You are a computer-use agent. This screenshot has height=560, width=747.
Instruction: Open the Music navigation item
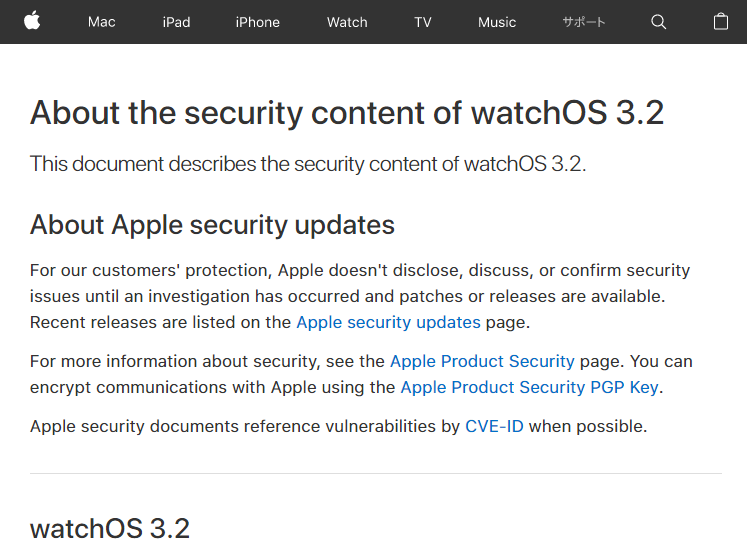click(497, 22)
